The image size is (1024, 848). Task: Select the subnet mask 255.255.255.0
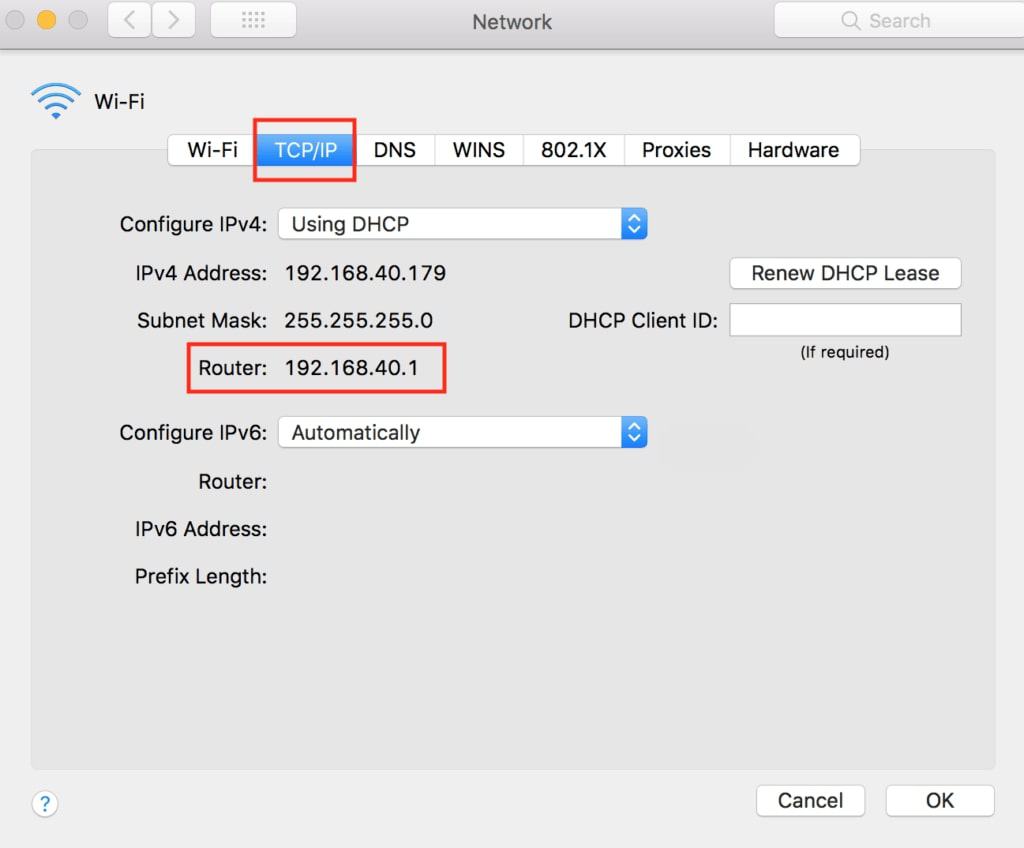click(x=359, y=321)
